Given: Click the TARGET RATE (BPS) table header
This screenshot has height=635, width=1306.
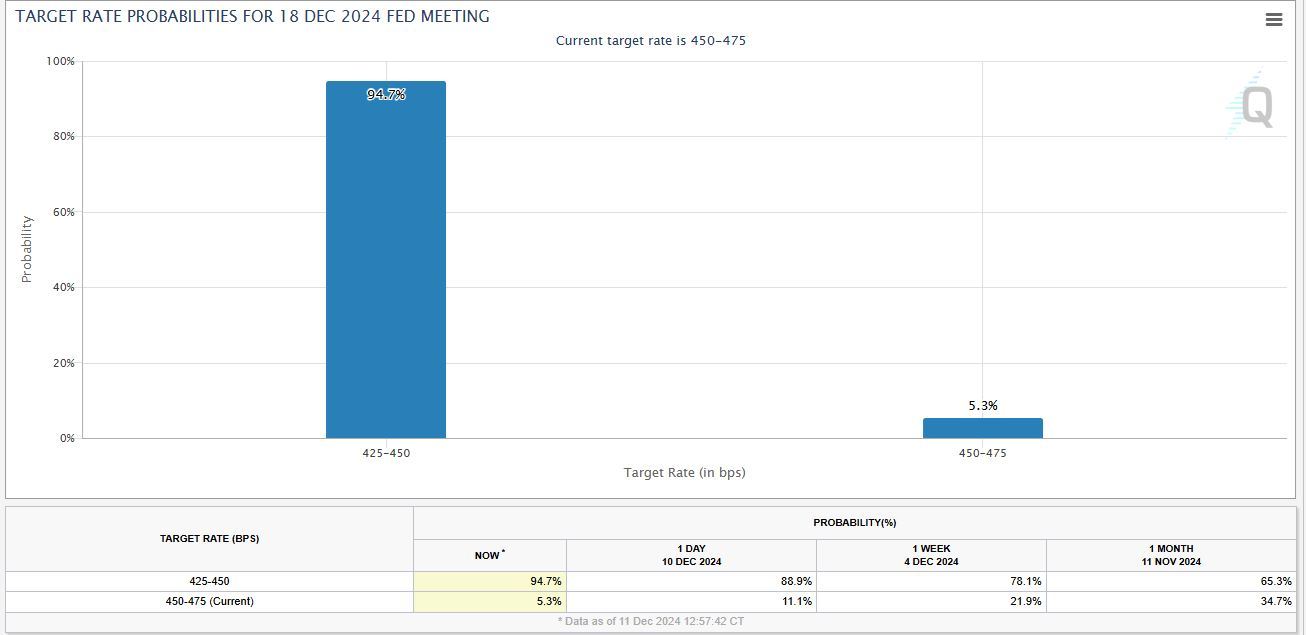Looking at the screenshot, I should 209,539.
